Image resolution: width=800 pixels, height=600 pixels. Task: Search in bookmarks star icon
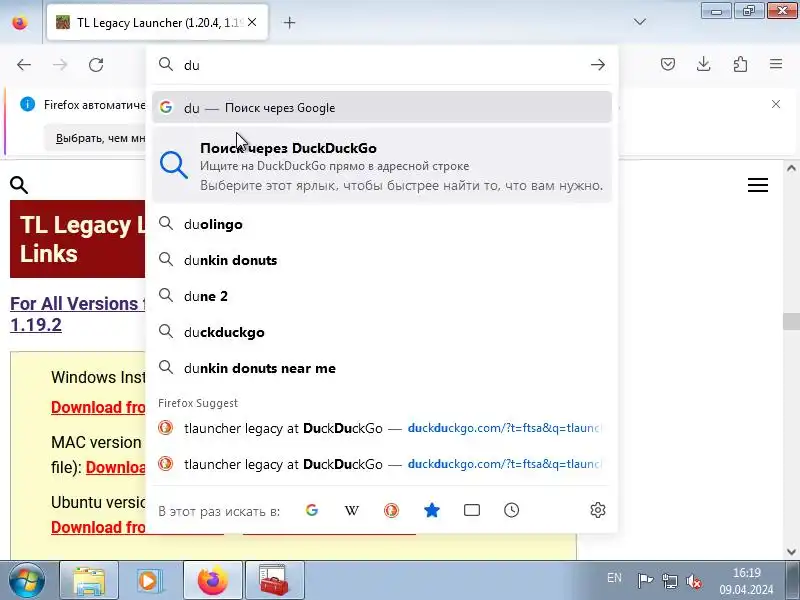pyautogui.click(x=432, y=510)
